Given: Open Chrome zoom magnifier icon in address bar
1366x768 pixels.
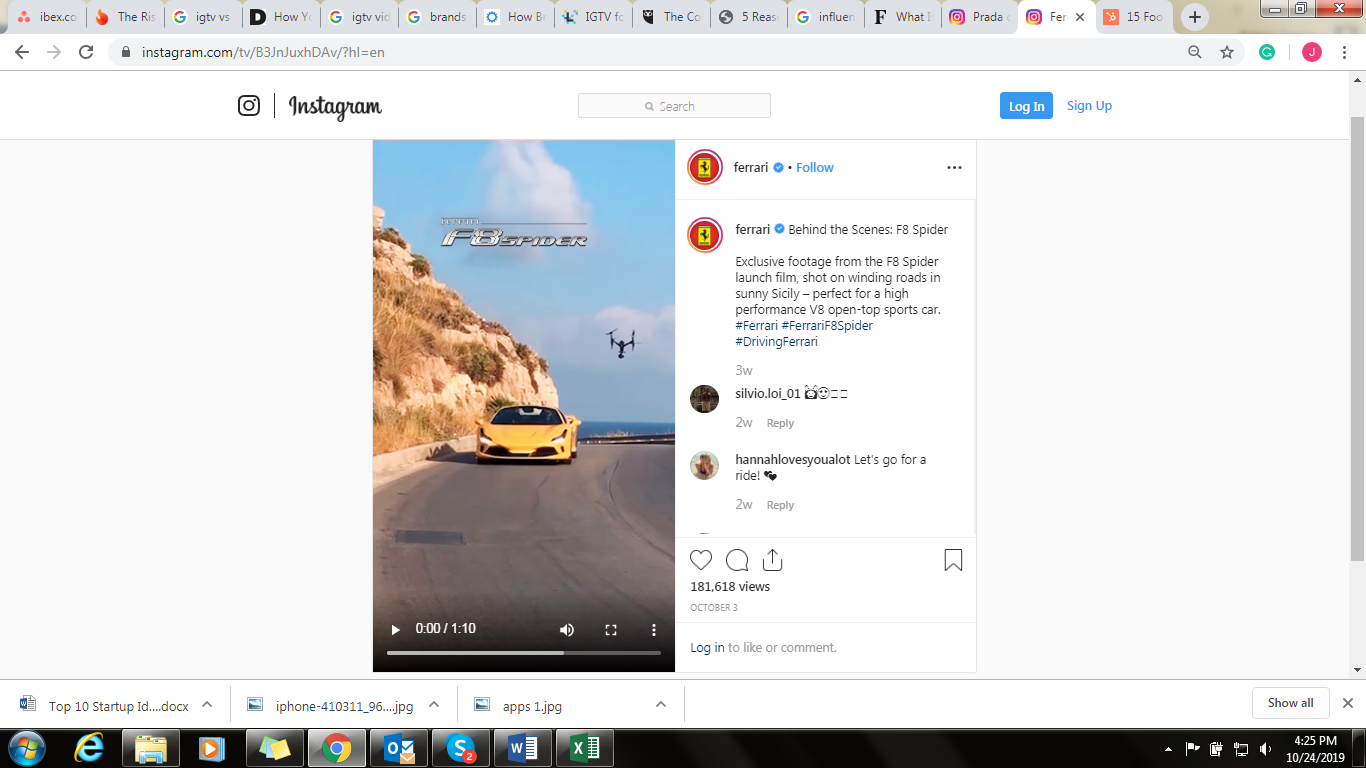Looking at the screenshot, I should [x=1195, y=52].
